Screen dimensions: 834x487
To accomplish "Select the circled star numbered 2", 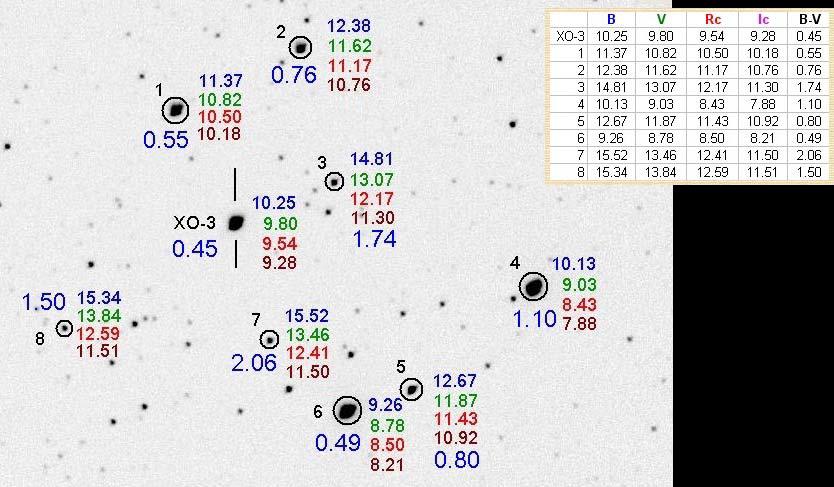I will (300, 47).
